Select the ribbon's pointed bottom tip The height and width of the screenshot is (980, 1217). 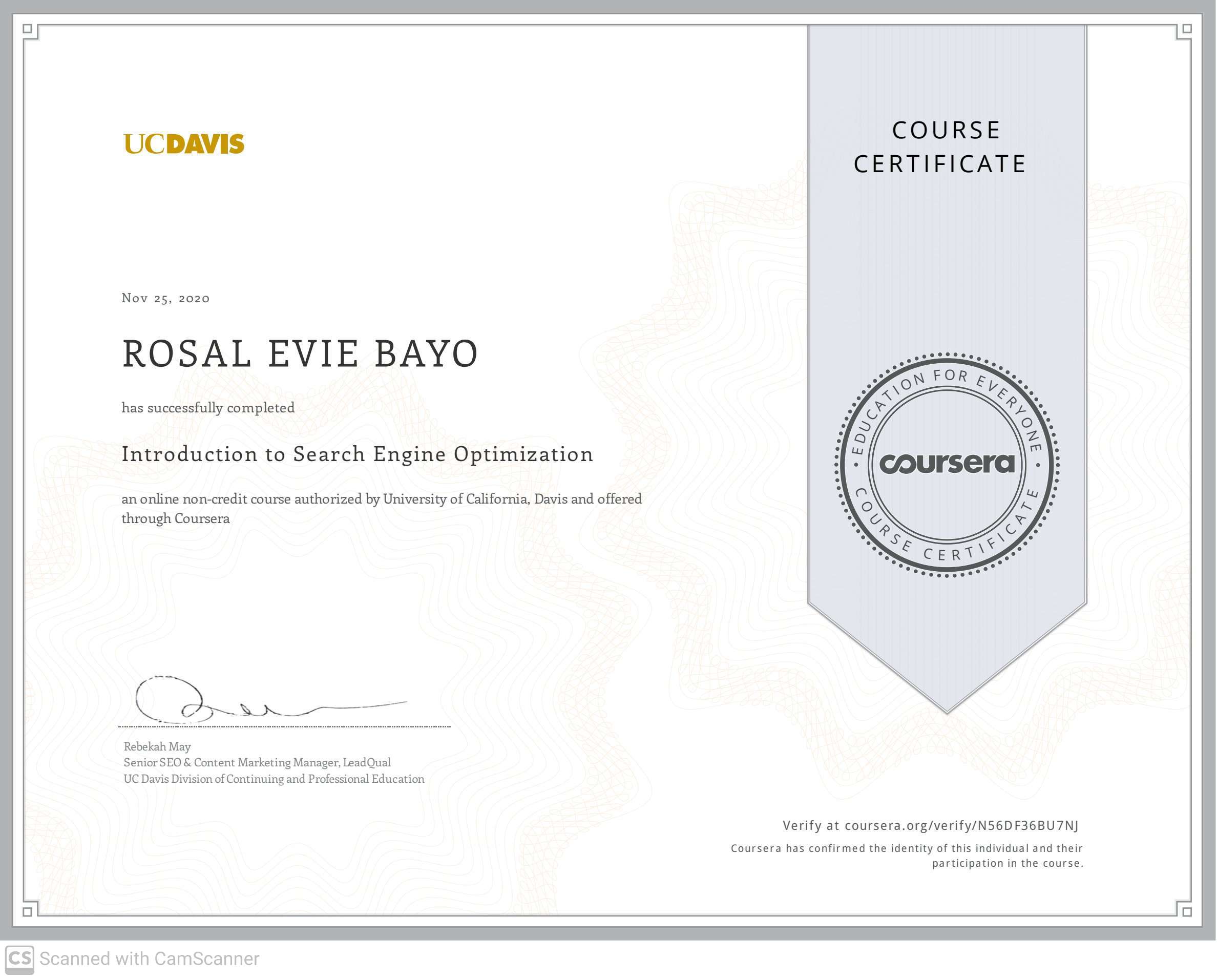[947, 708]
